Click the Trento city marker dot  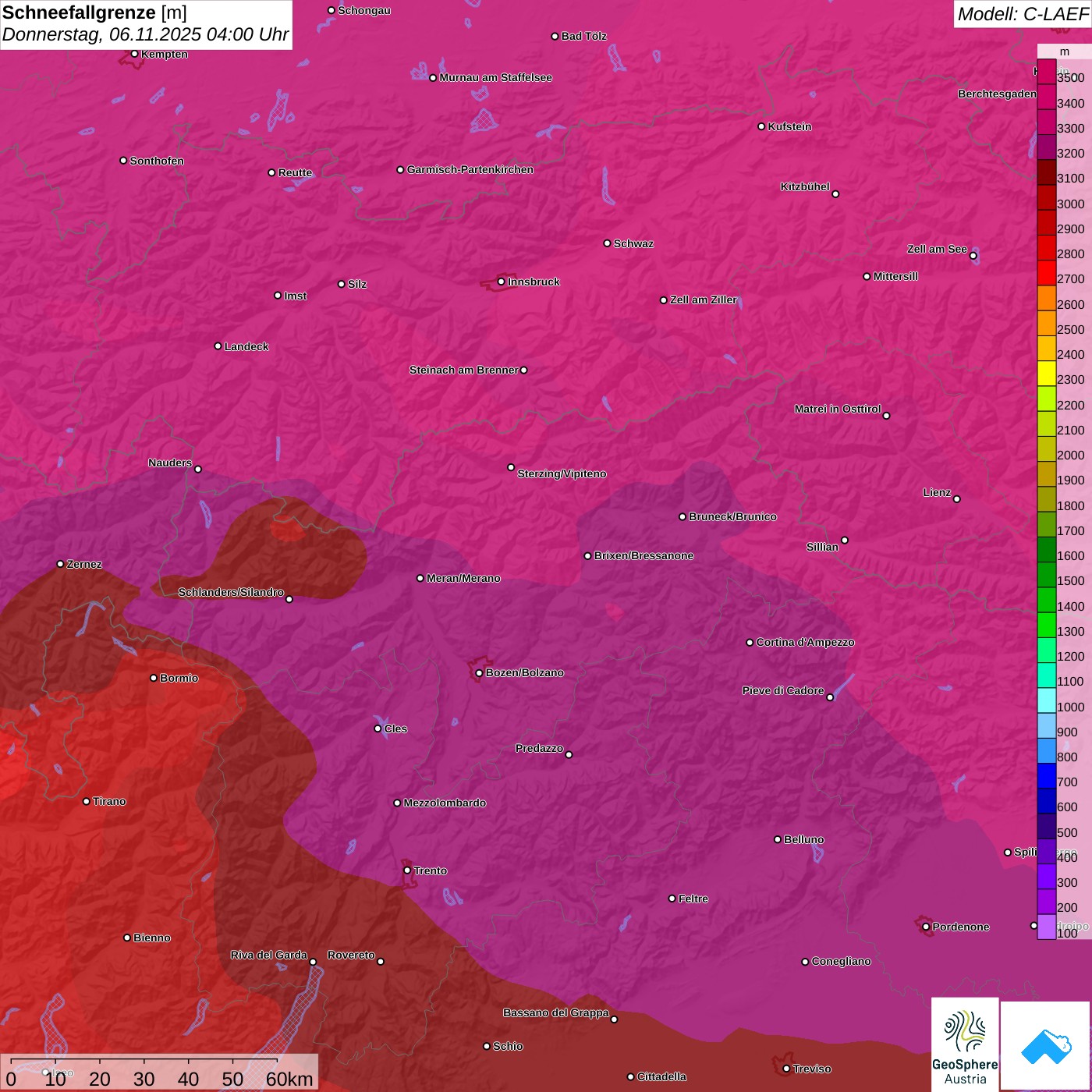(407, 870)
